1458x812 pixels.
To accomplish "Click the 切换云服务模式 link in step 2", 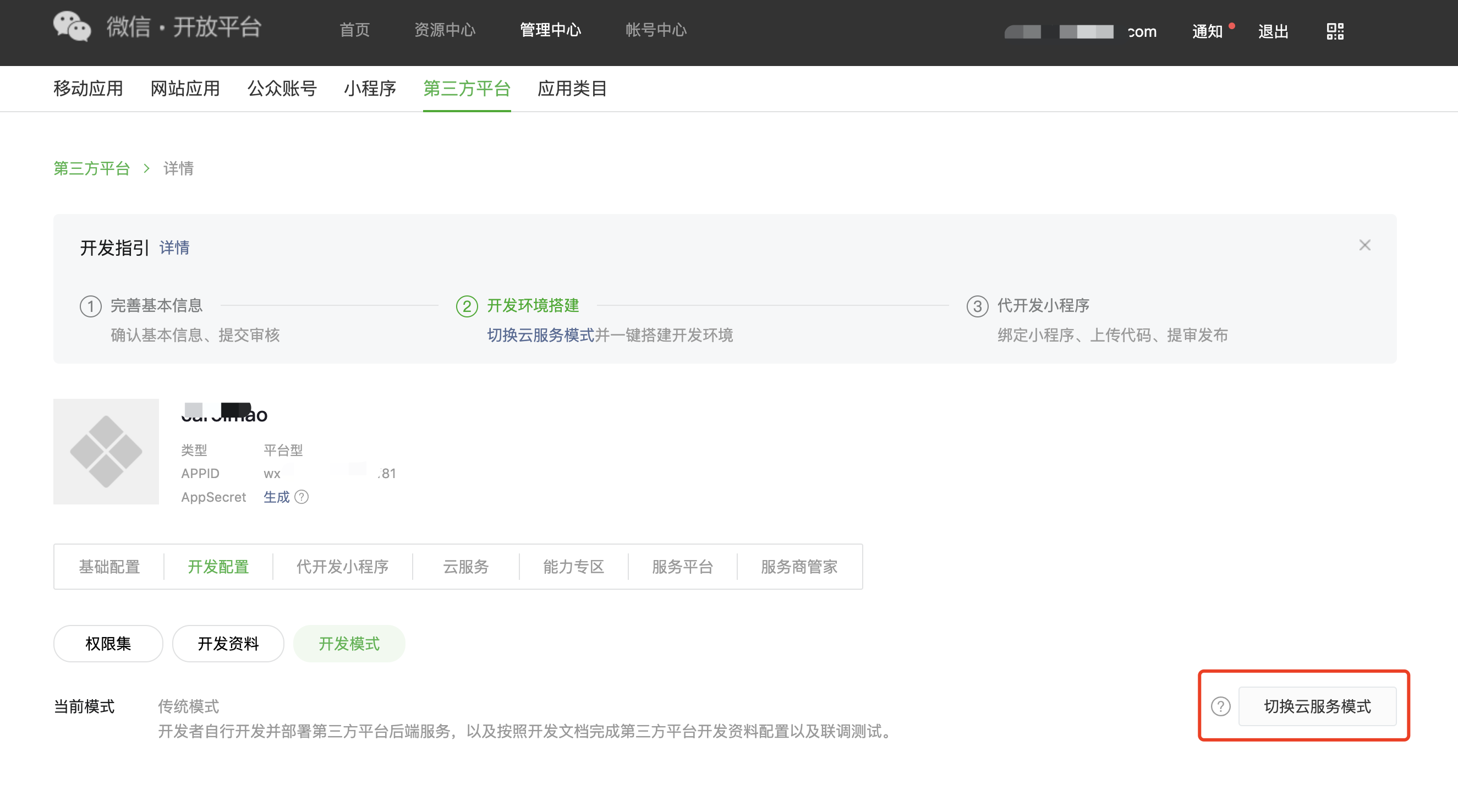I will tap(540, 335).
